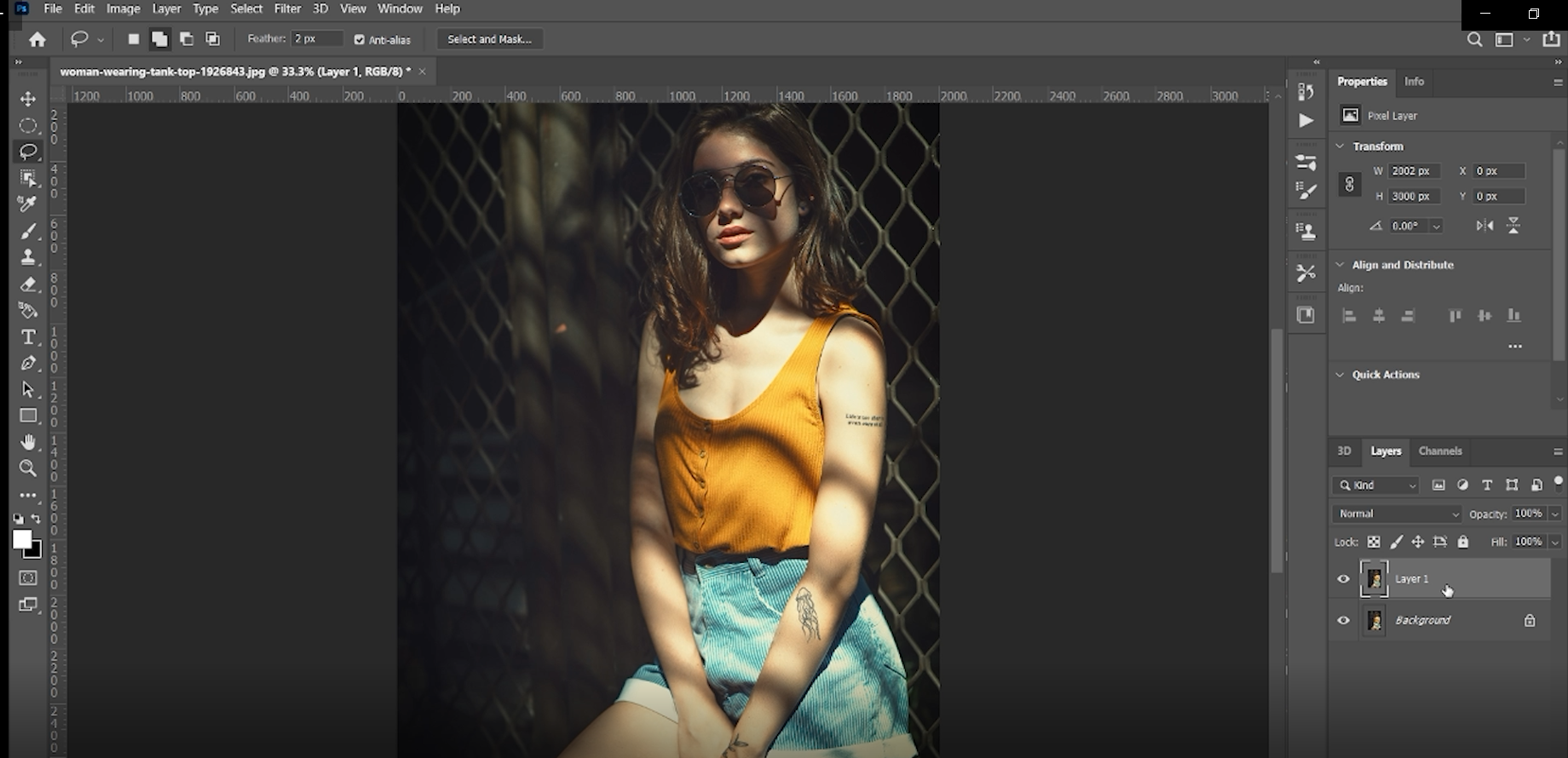1568x758 pixels.
Task: Select the Eyedropper tool
Action: 28,204
